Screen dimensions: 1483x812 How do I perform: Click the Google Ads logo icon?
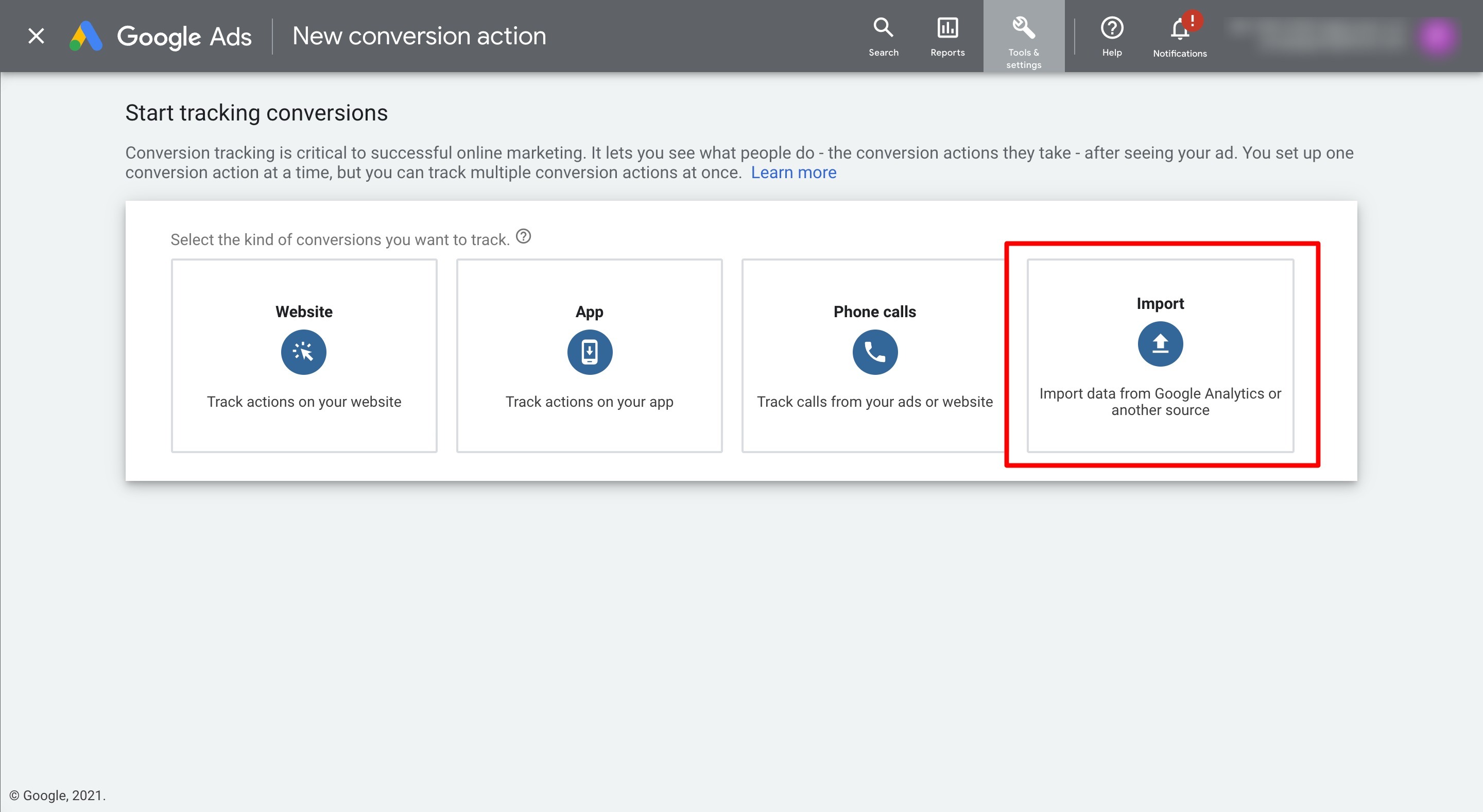tap(86, 36)
